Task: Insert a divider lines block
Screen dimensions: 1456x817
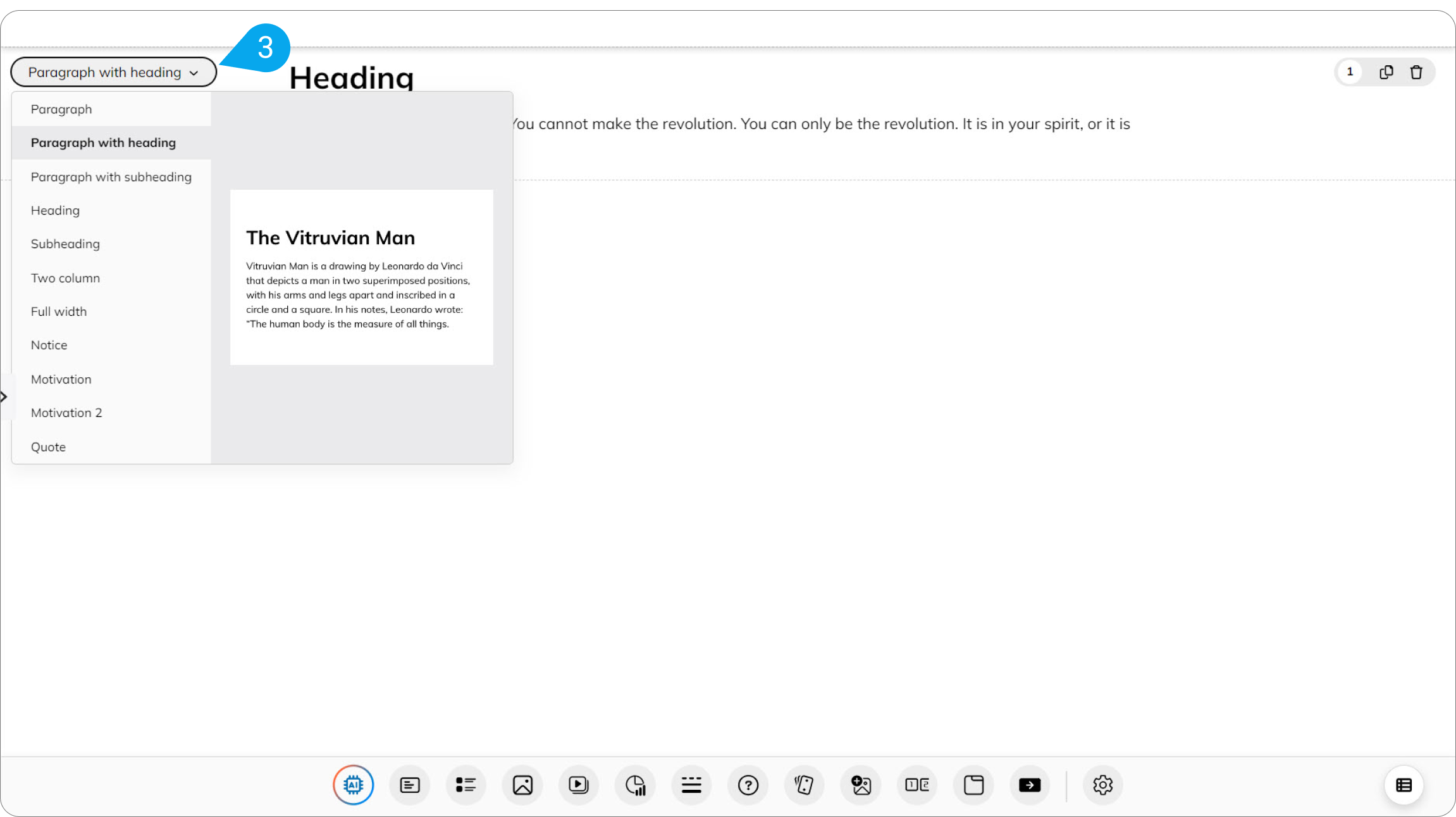Action: click(x=691, y=785)
